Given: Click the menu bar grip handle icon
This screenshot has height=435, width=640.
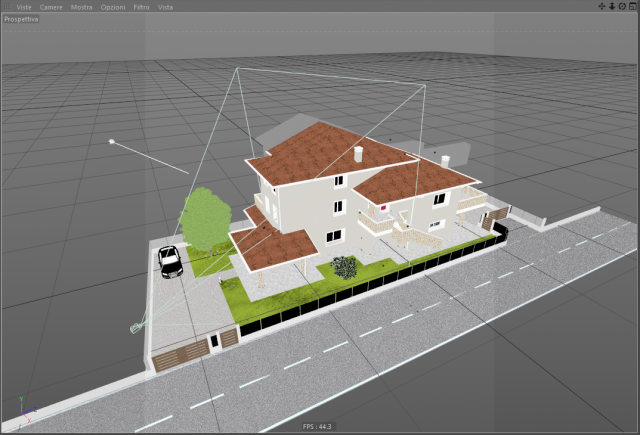Looking at the screenshot, I should point(7,7).
